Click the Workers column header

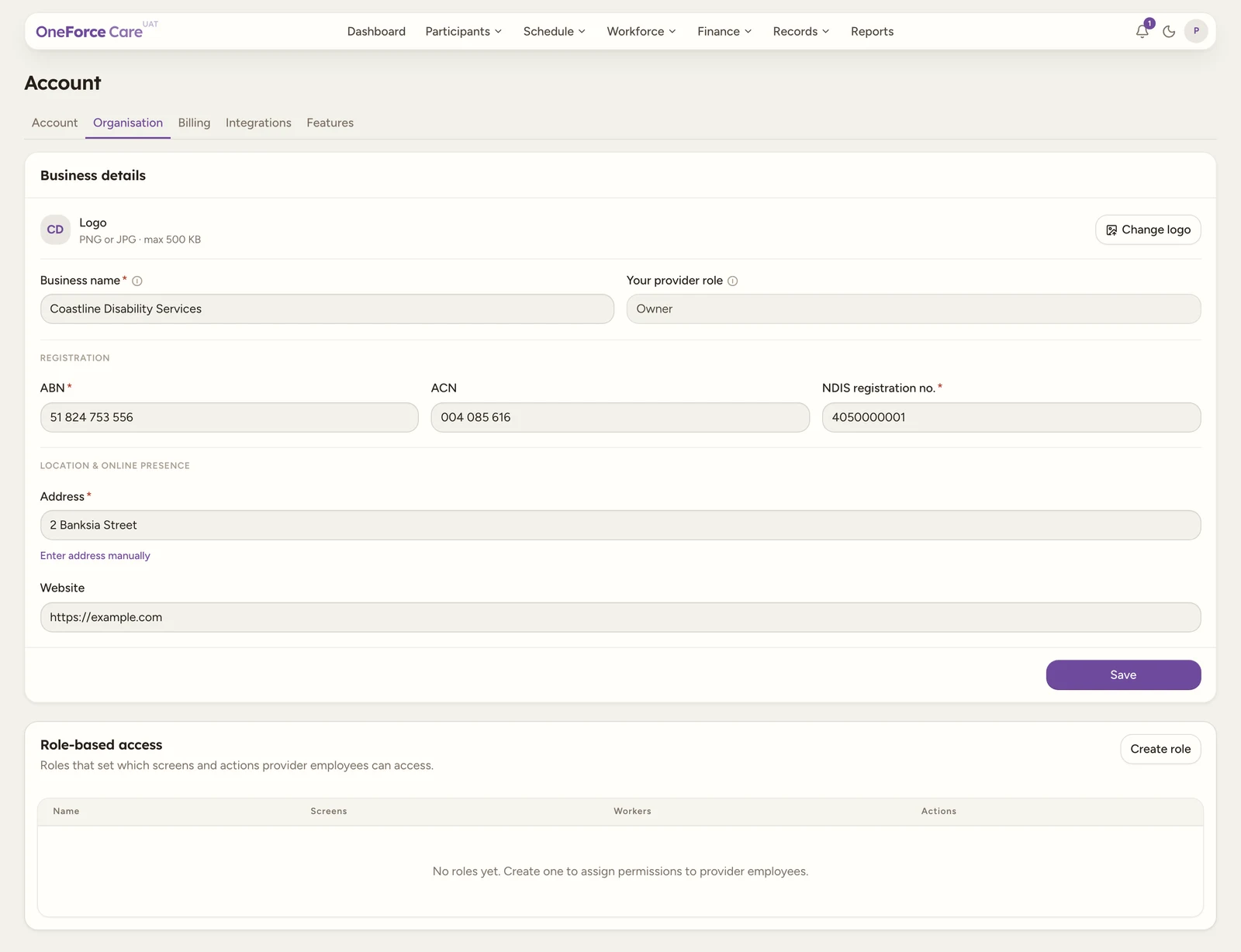click(632, 811)
